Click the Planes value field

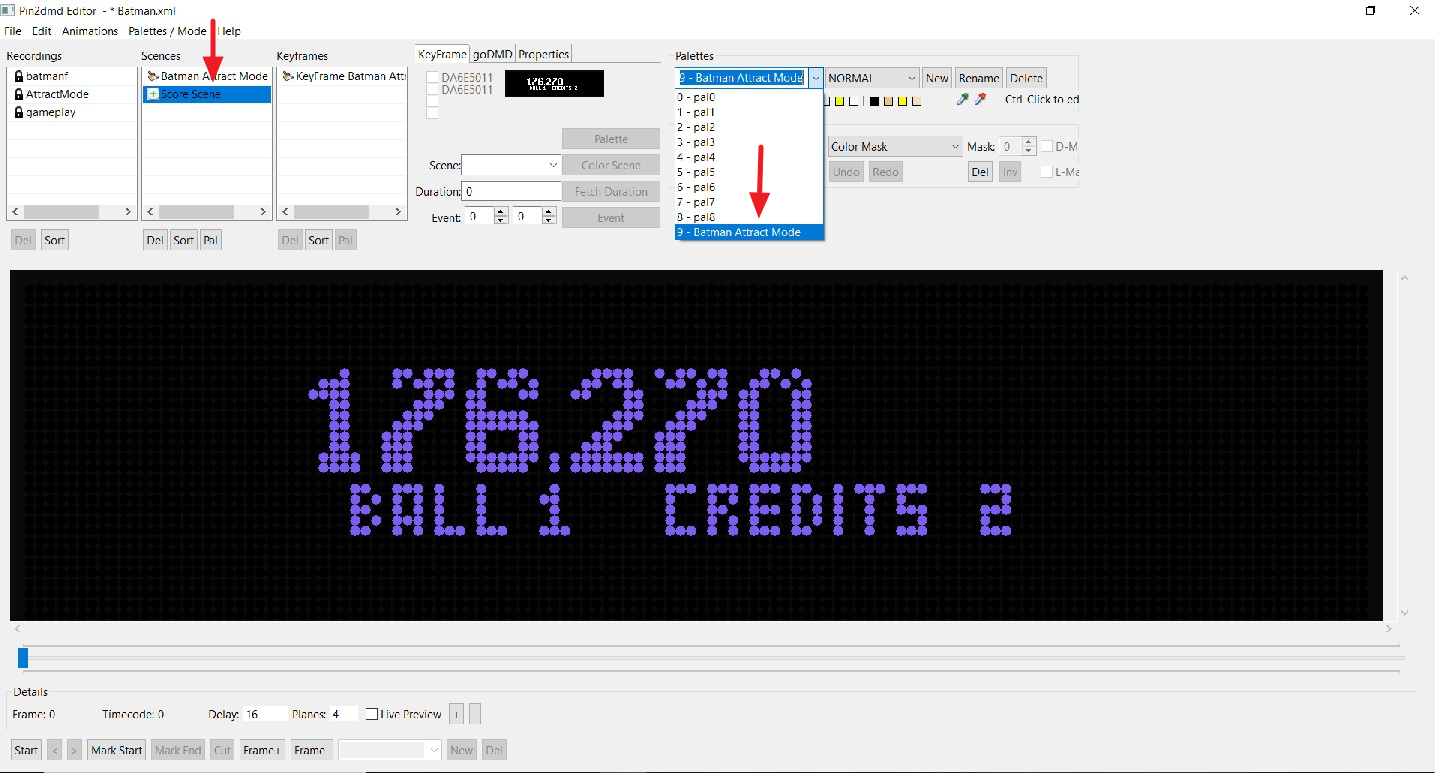coord(343,714)
